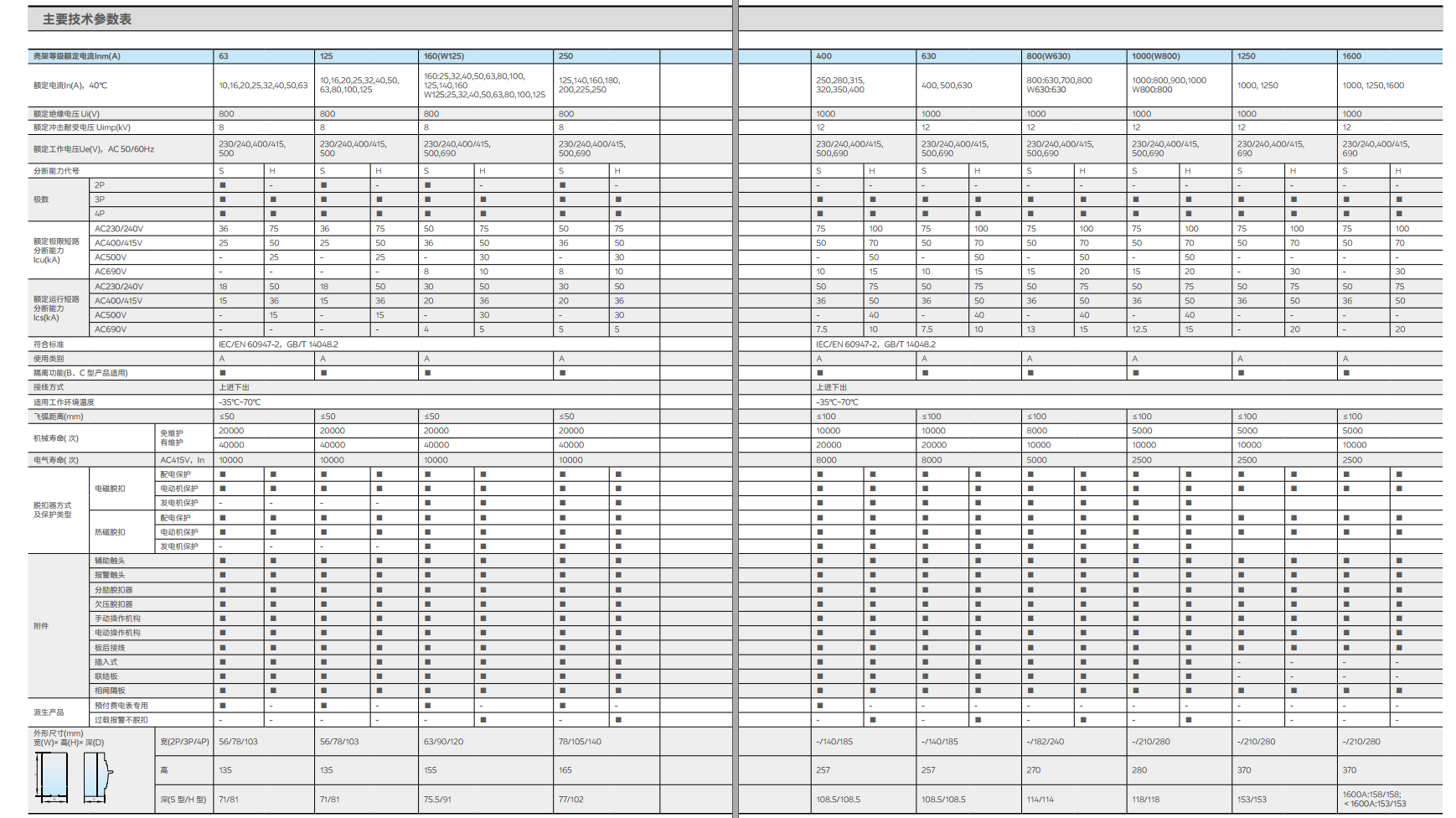Click the 分断能力代号 row label

56,171
